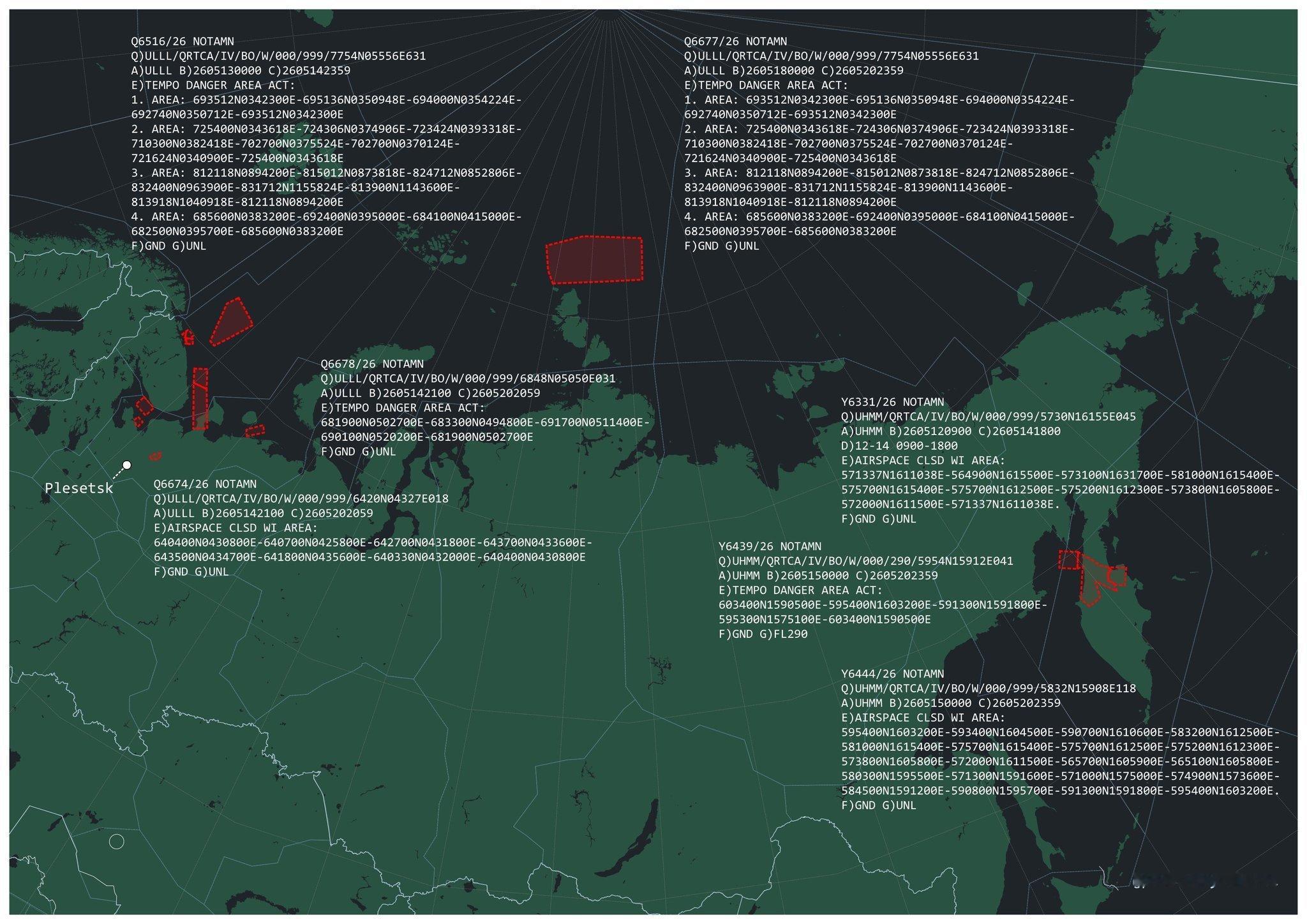Click Q-line ending '5832N15908E118'
Screen dimensions: 1307x924
(989, 689)
